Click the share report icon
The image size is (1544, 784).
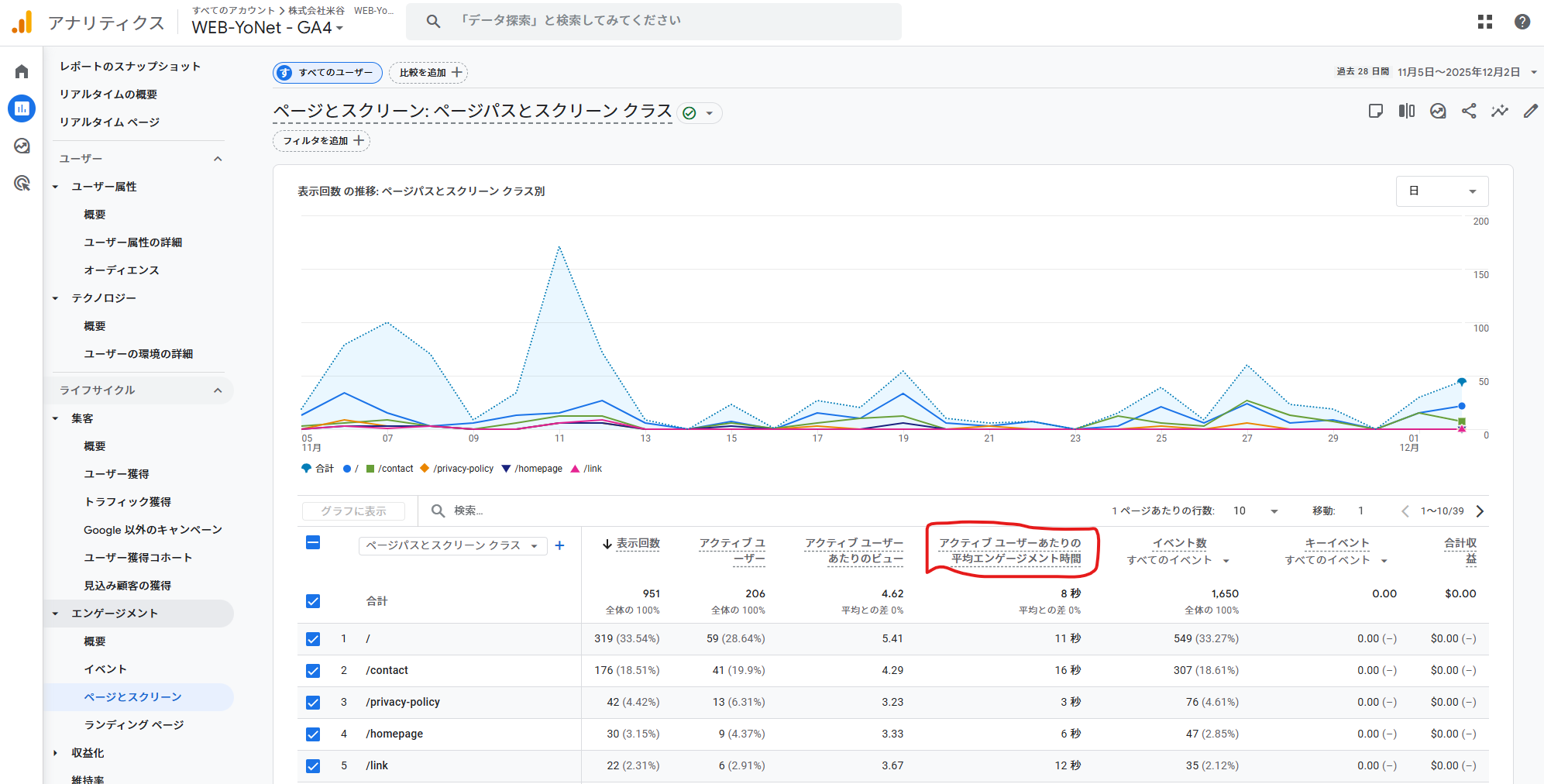click(x=1469, y=111)
